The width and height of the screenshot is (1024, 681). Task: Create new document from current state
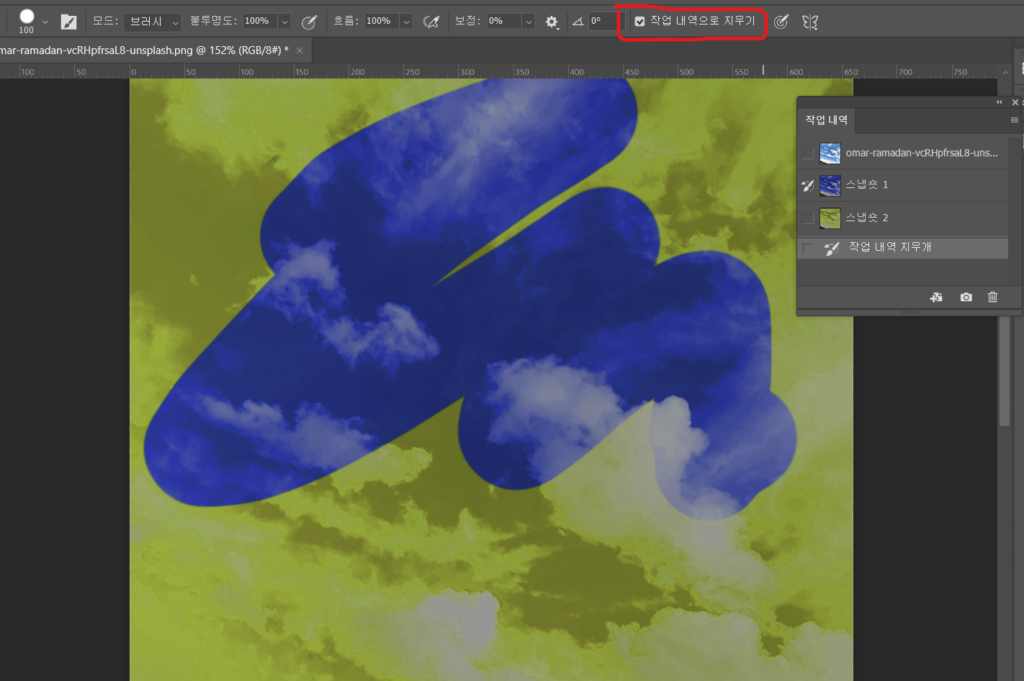pos(936,297)
